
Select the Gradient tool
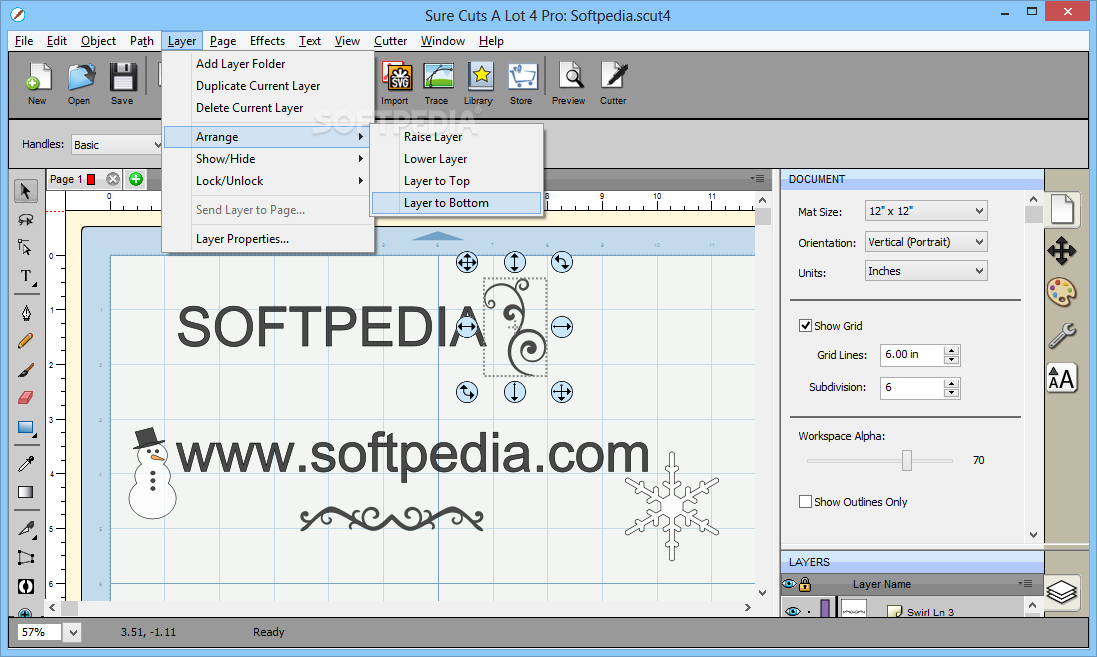pos(26,492)
